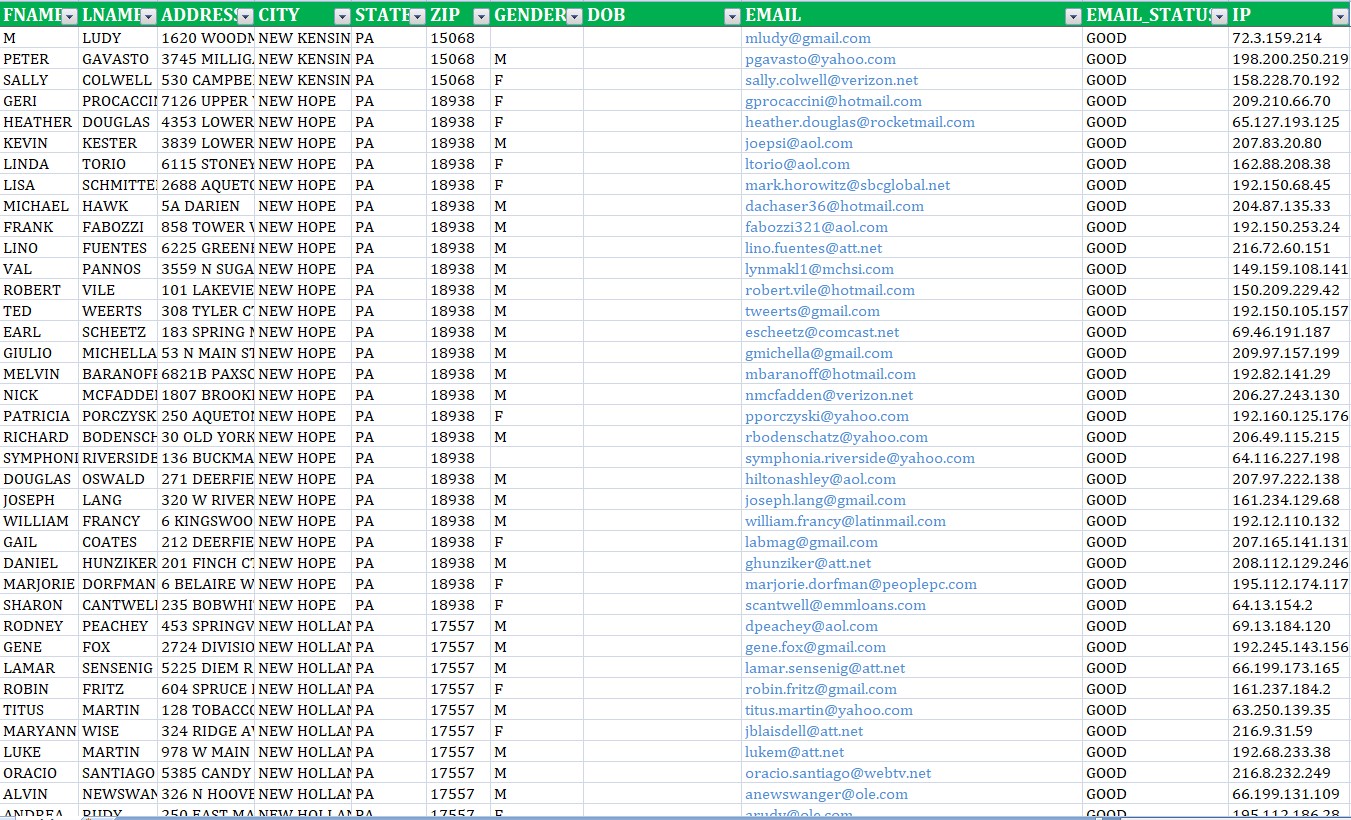Viewport: 1351px width, 820px height.
Task: Select the IP cell 192.68.233.38
Action: [x=1289, y=752]
